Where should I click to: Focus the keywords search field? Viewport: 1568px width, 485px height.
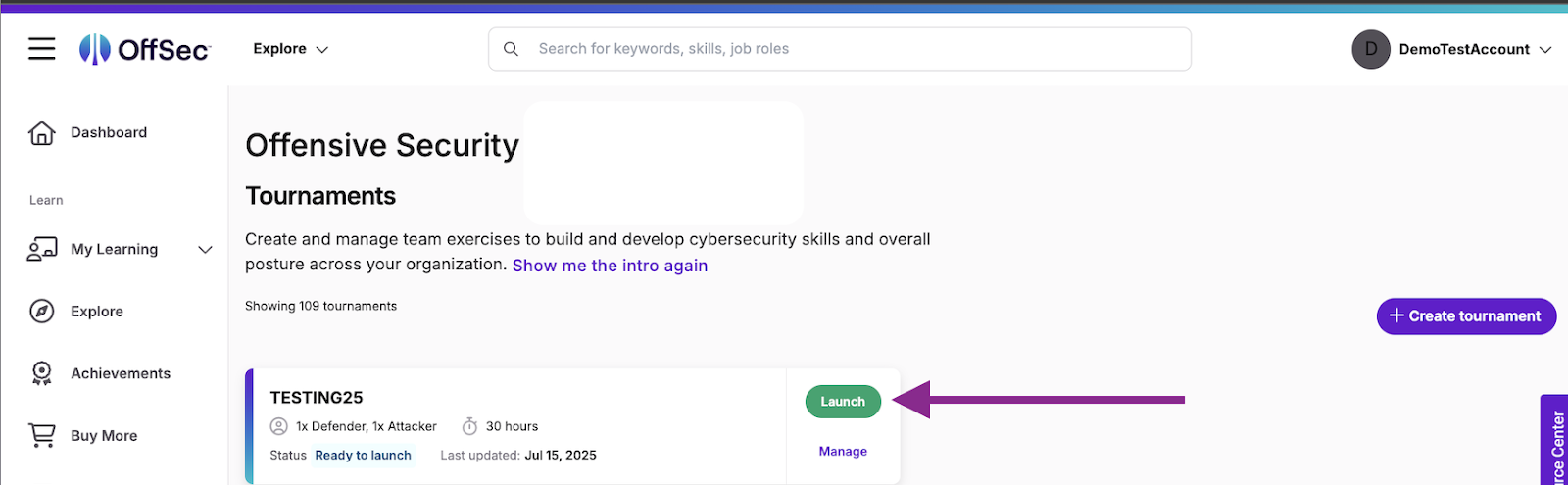(853, 49)
